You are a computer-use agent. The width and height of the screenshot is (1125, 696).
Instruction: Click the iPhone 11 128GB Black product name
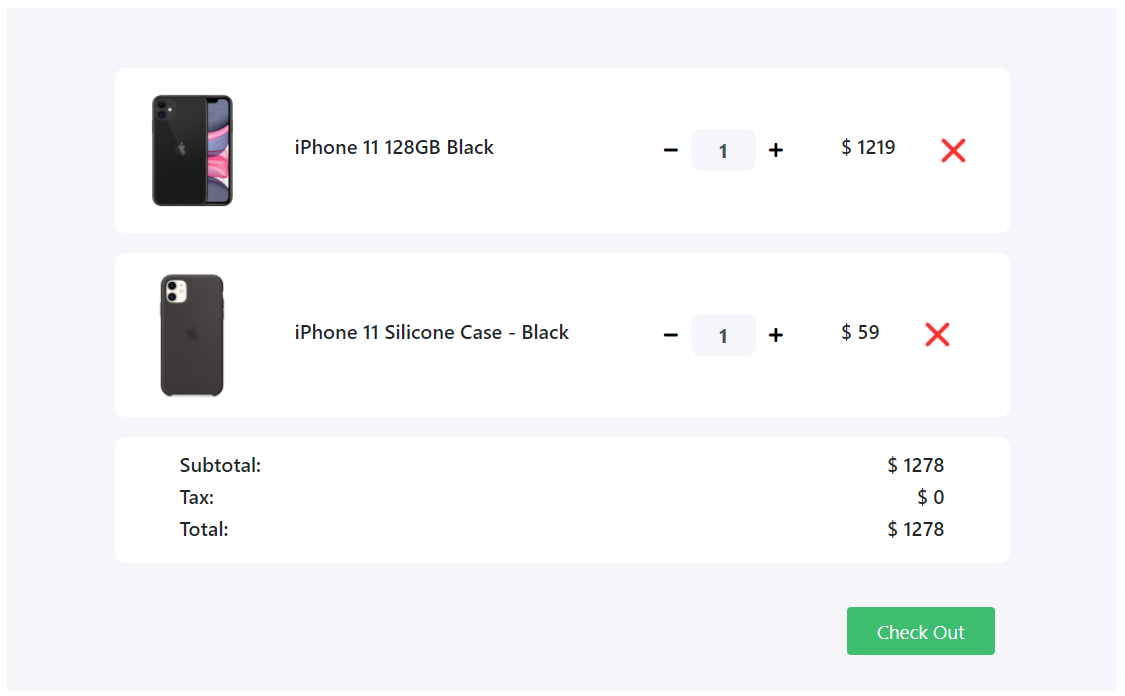pos(394,148)
